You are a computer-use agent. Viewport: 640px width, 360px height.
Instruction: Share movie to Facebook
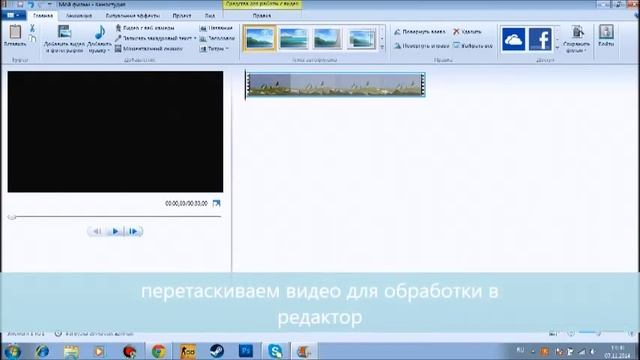pyautogui.click(x=540, y=39)
